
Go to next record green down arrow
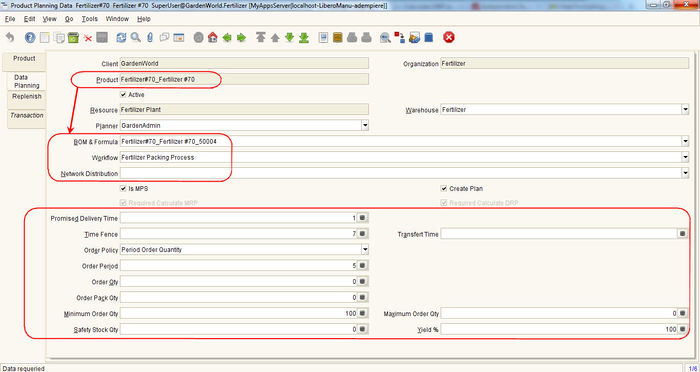tap(289, 38)
